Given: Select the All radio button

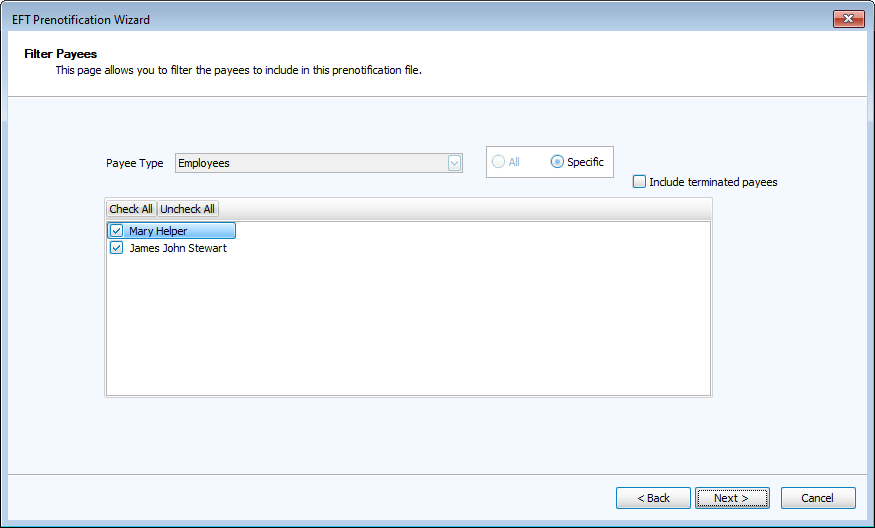Looking at the screenshot, I should 498,162.
